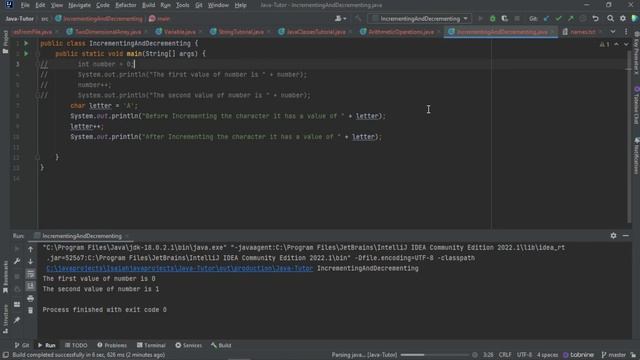Show hidden editor tabs with the chevron

pyautogui.click(x=613, y=32)
